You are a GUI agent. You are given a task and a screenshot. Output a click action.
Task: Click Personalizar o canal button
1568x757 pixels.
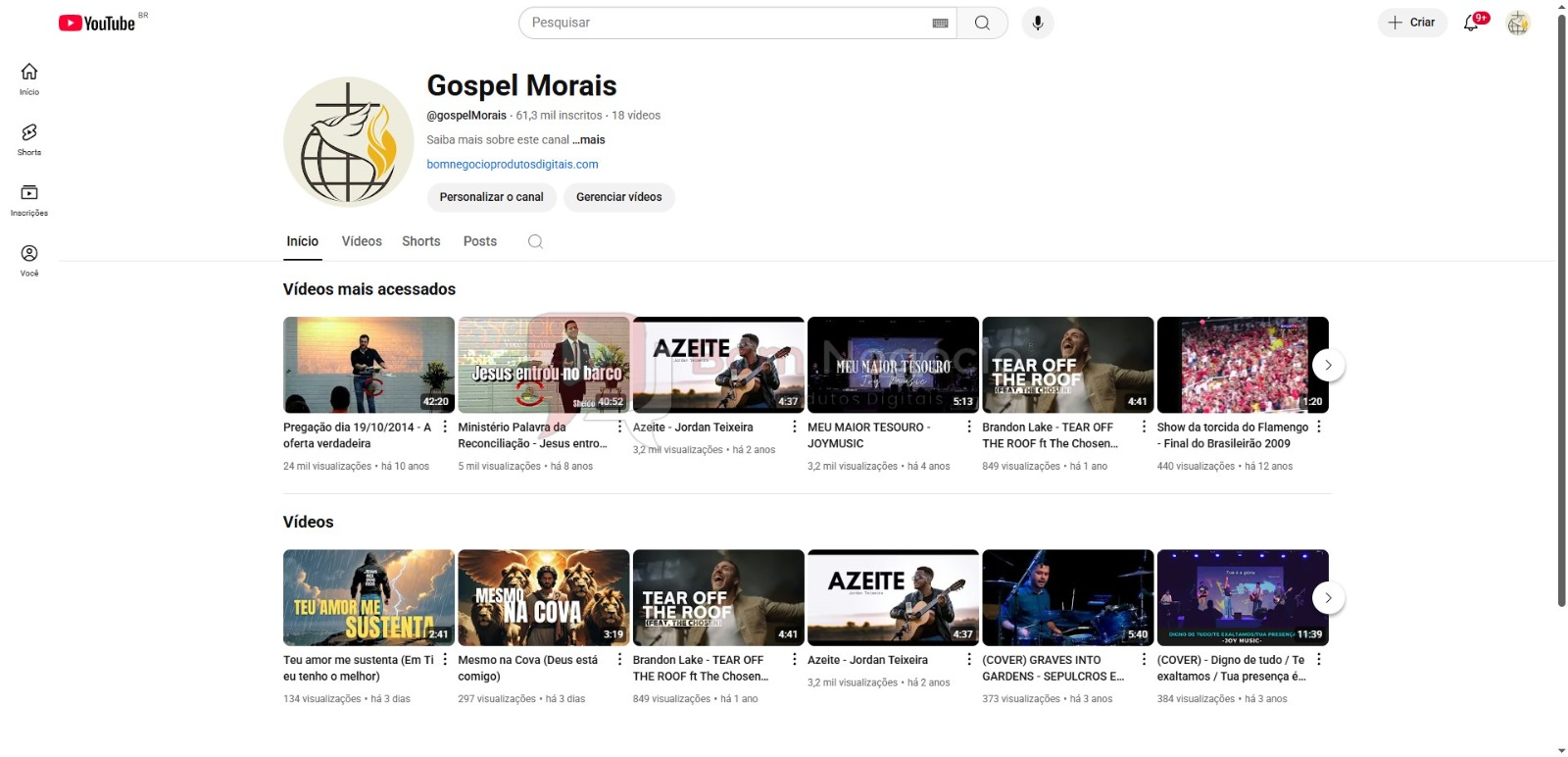492,197
